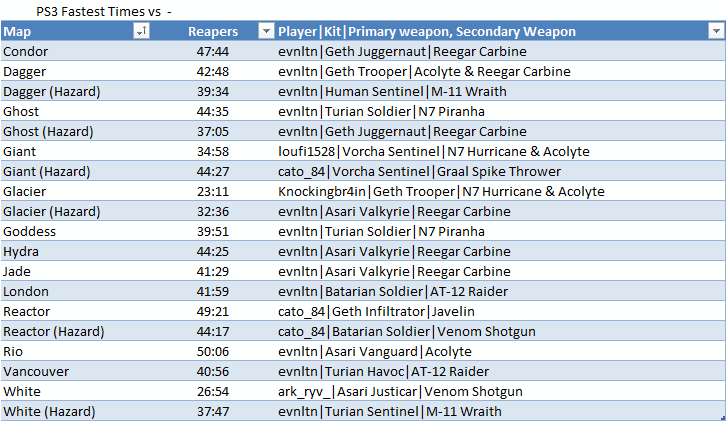Image resolution: width=726 pixels, height=421 pixels.
Task: Select 'evnltn|Batarian Soldier|AT-12 Raider' cell
Action: [501, 291]
